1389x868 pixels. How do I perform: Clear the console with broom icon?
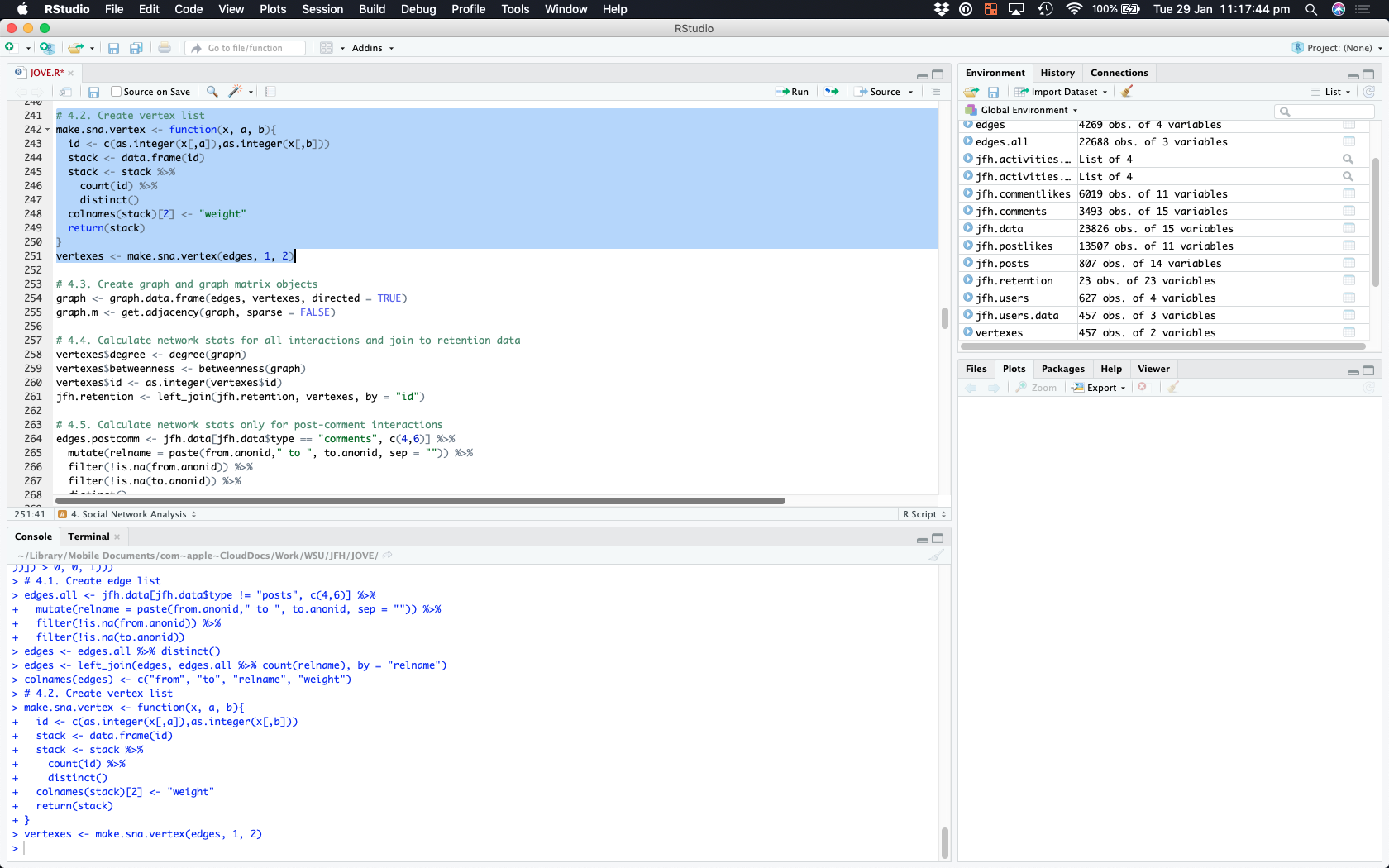935,556
